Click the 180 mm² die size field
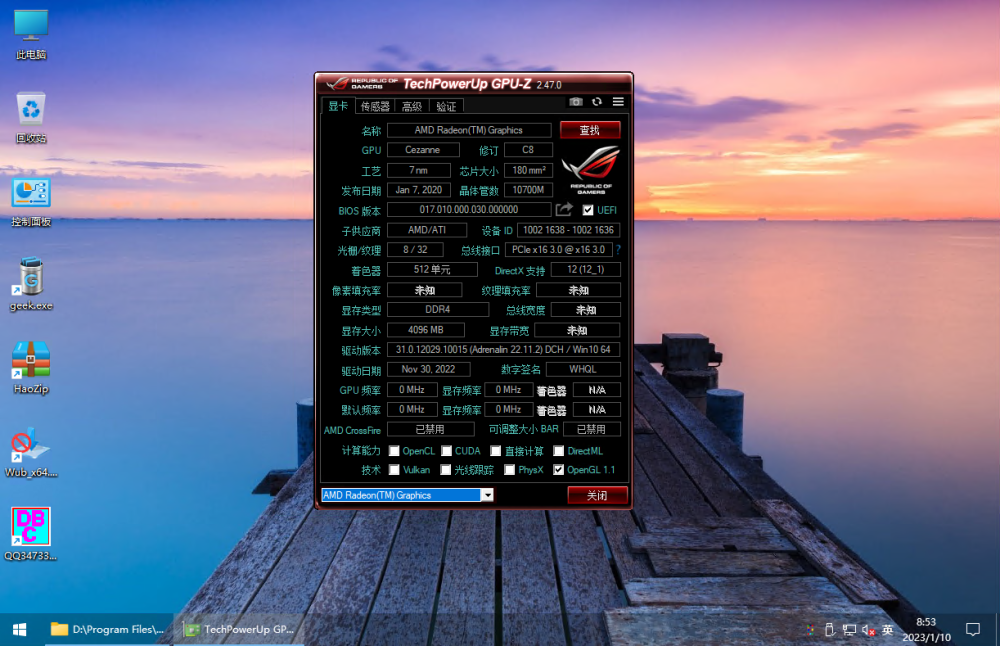The image size is (1000, 646). 528,170
